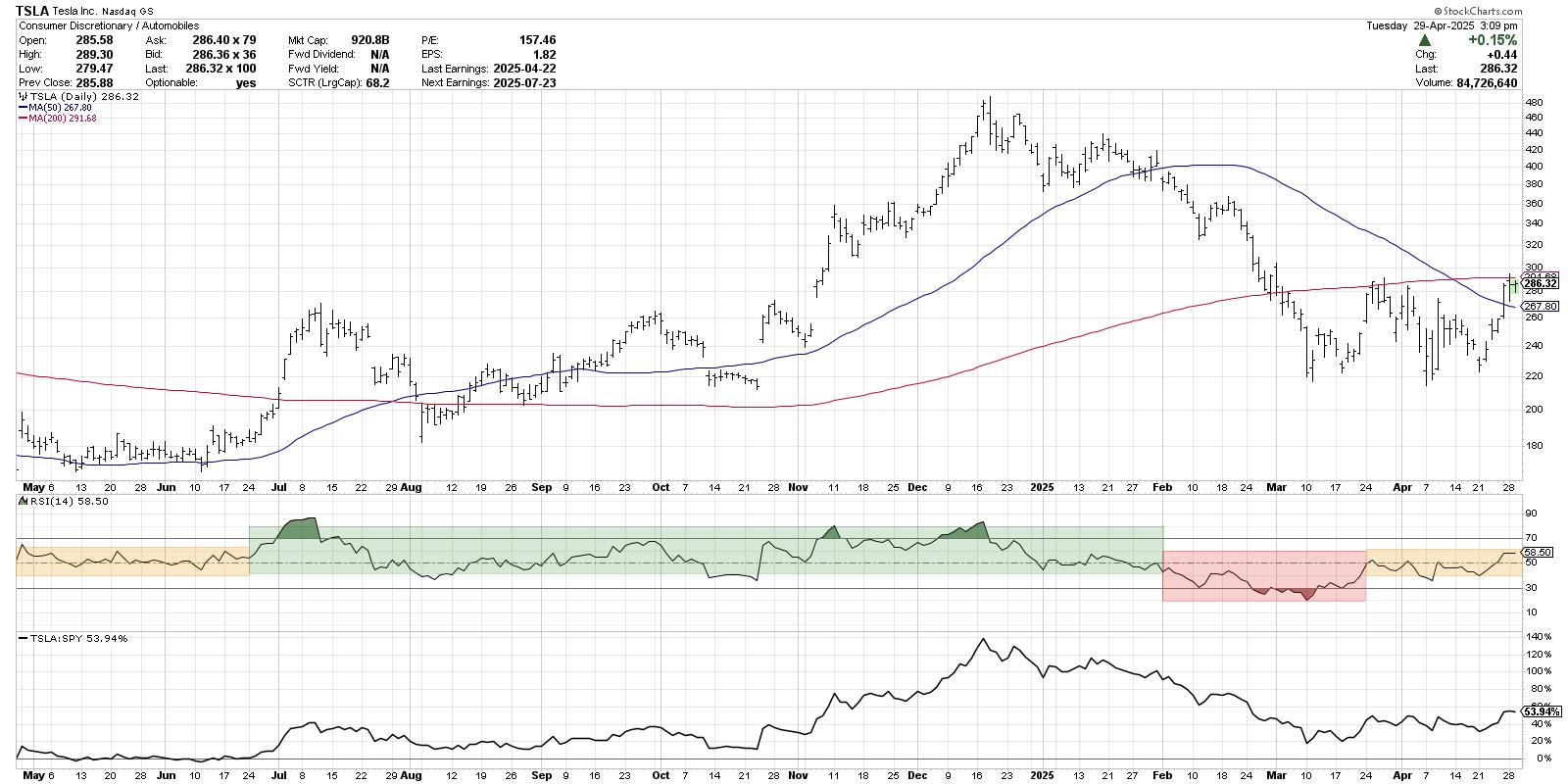Click the Mkt Cap value 920.8B
The image size is (1568, 784).
(x=370, y=40)
